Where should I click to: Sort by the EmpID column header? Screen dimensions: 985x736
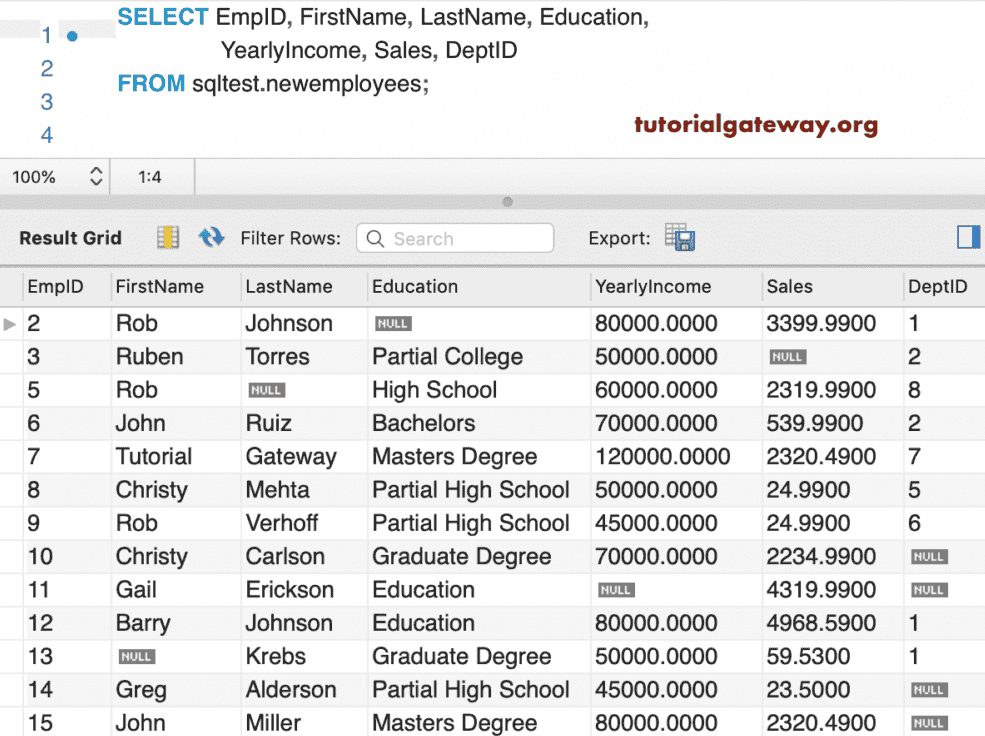pyautogui.click(x=55, y=287)
